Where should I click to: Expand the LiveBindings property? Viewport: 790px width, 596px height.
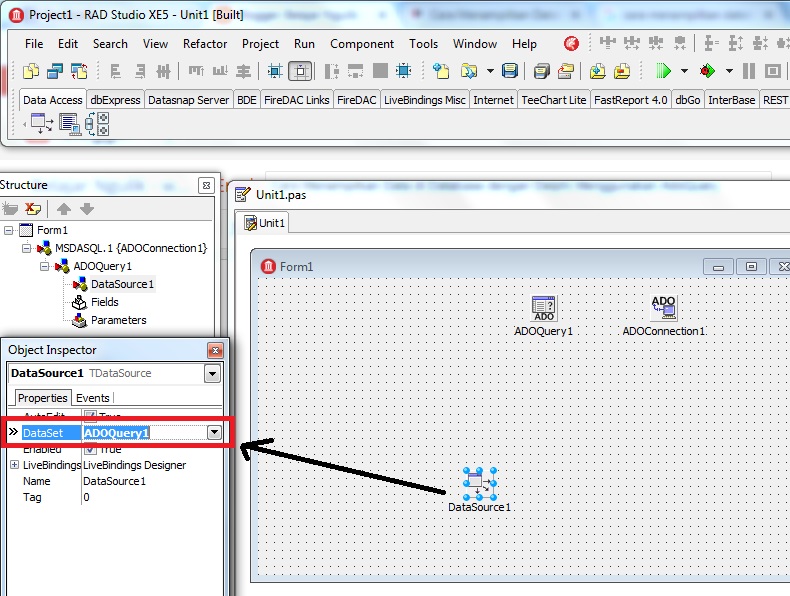coord(15,465)
